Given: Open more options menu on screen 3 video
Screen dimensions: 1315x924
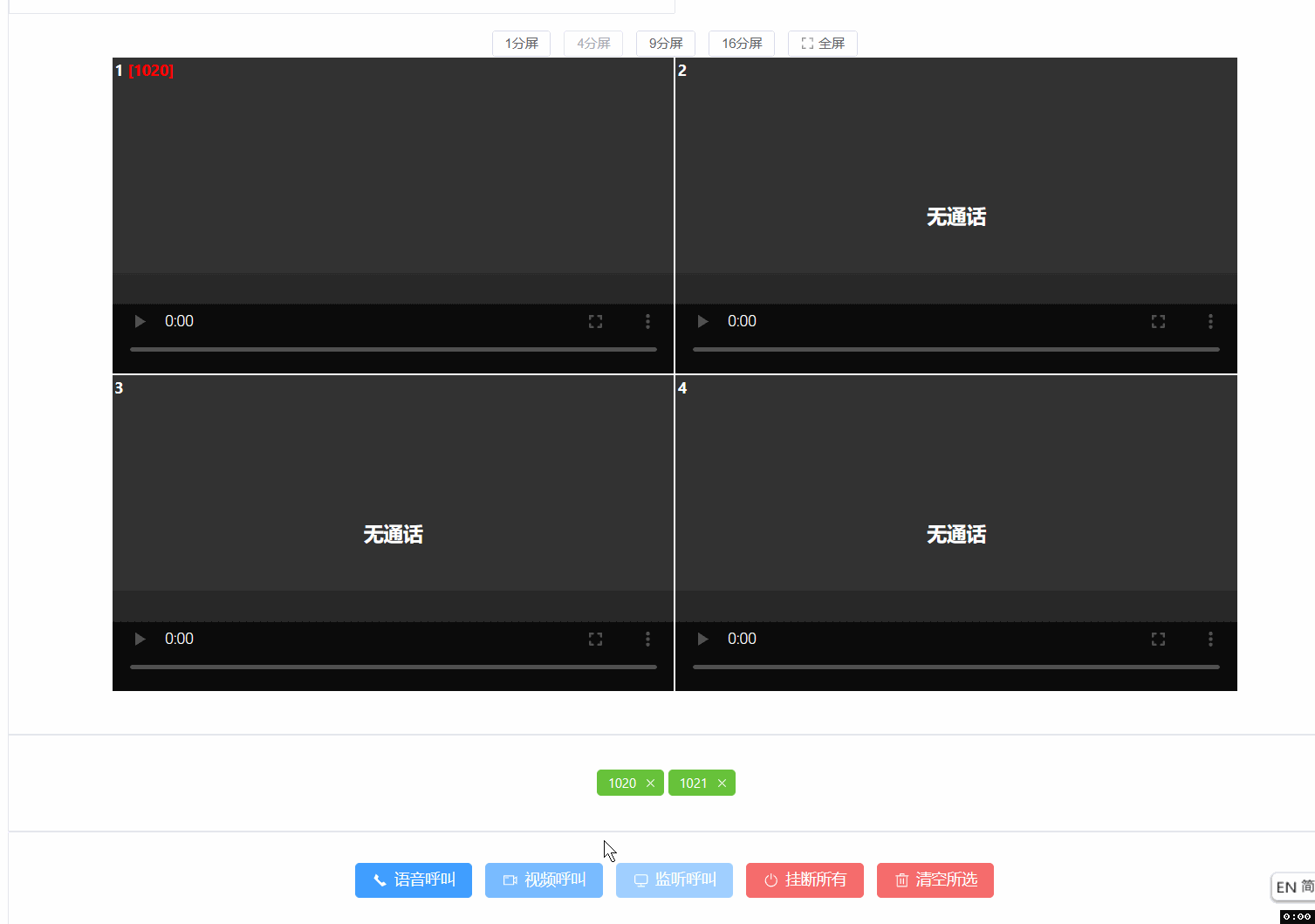Looking at the screenshot, I should (x=647, y=639).
